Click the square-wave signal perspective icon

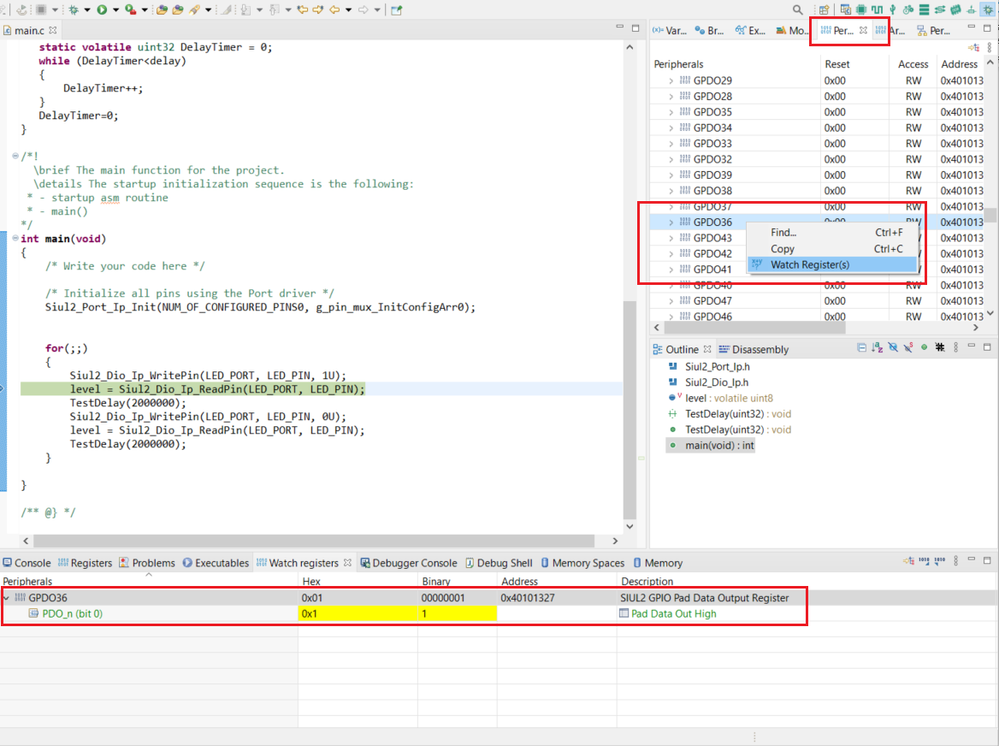(877, 10)
